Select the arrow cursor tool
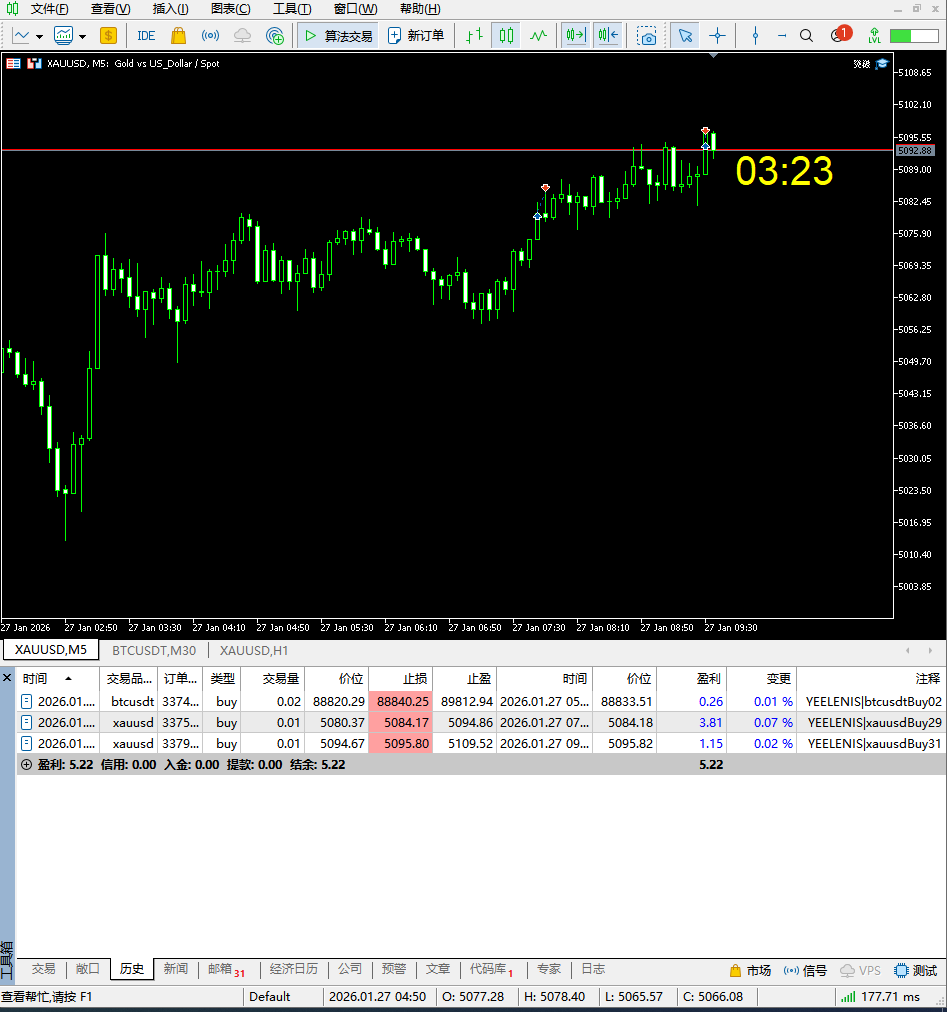Image resolution: width=947 pixels, height=1012 pixels. tap(685, 35)
